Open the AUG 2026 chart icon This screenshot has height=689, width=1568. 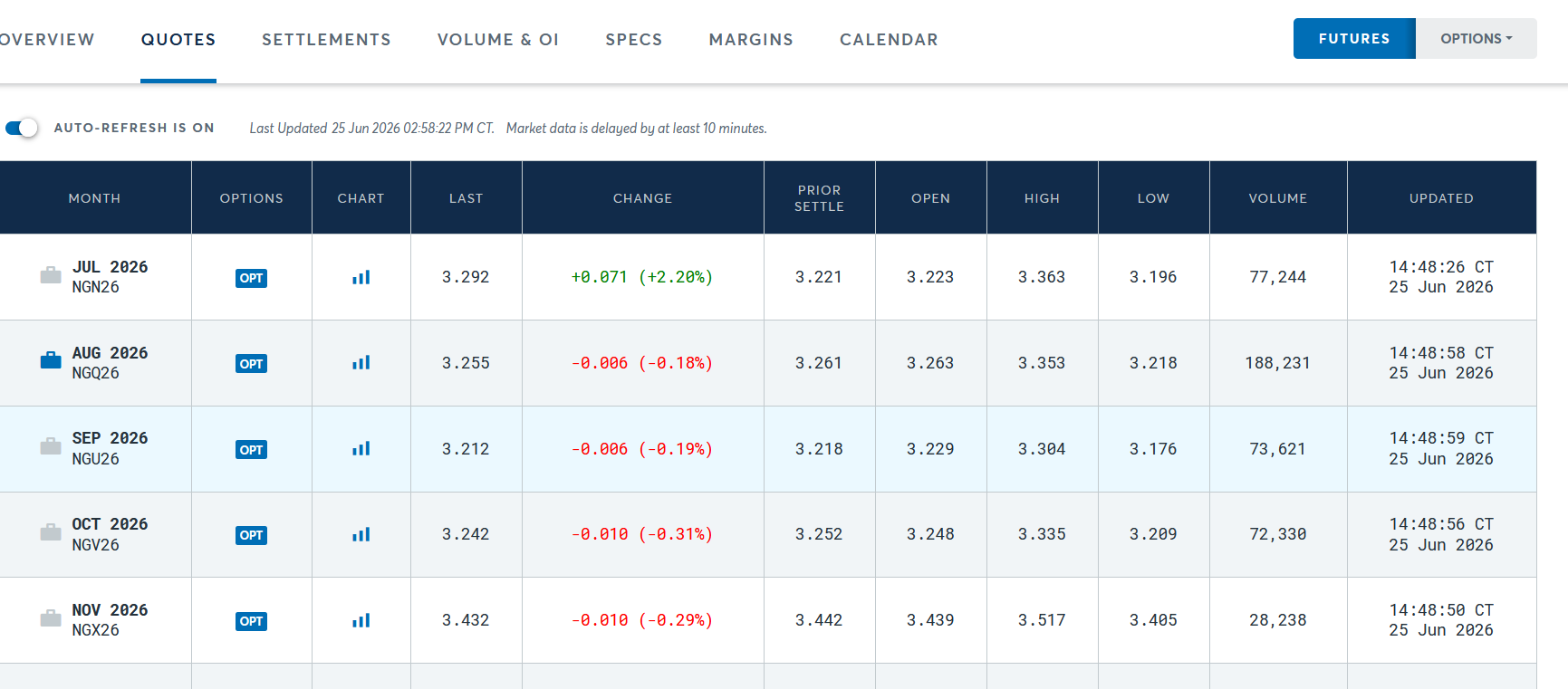[361, 363]
